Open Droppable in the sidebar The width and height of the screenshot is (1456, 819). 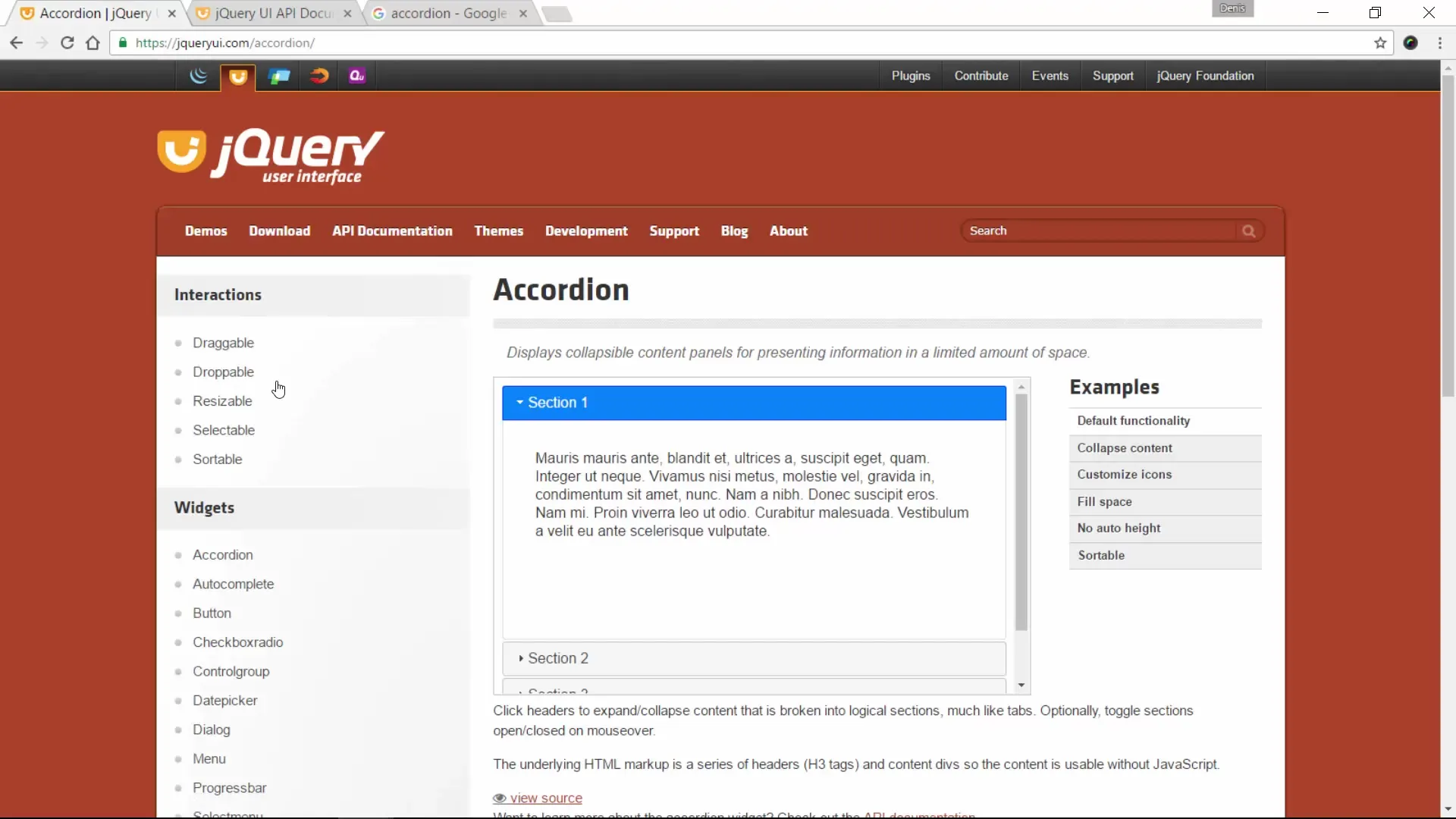click(223, 372)
